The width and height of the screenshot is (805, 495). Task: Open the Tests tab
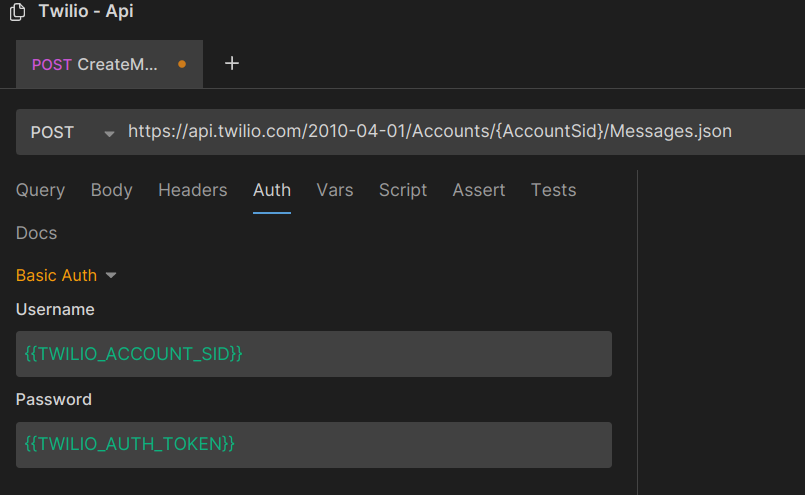[553, 190]
